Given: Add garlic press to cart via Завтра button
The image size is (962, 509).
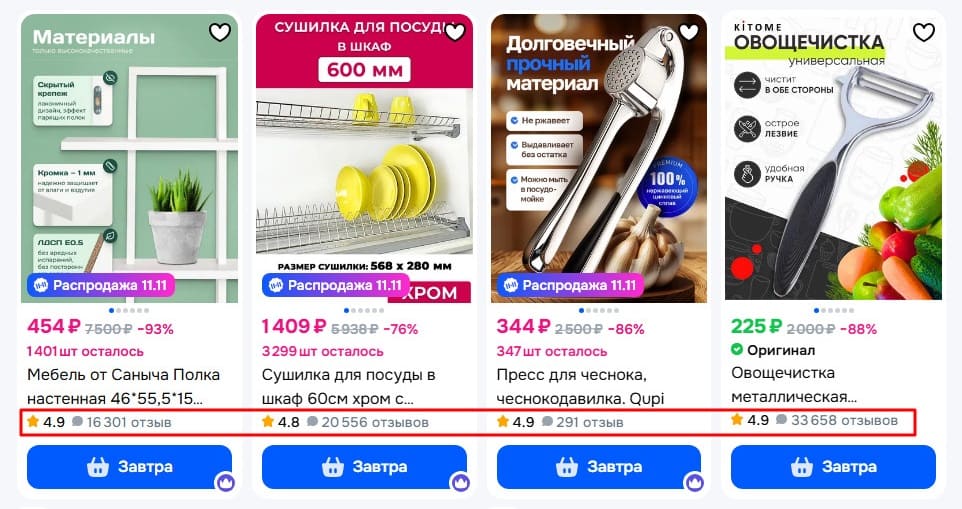Looking at the screenshot, I should tap(599, 467).
